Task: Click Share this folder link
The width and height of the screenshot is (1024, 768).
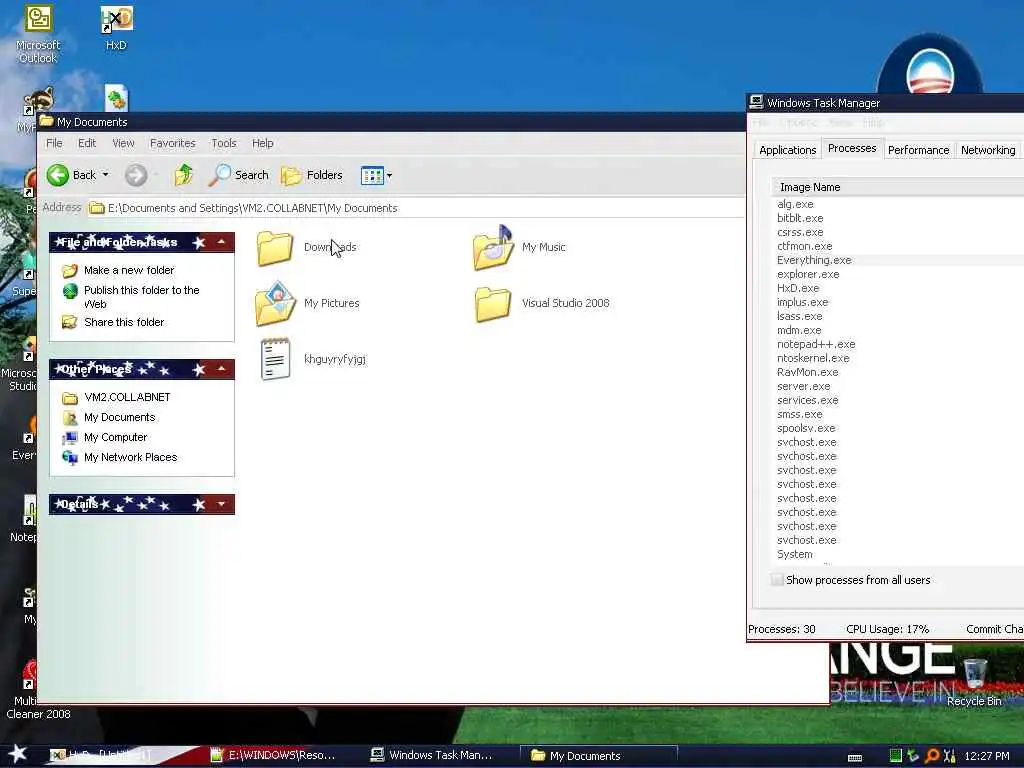Action: pyautogui.click(x=124, y=322)
